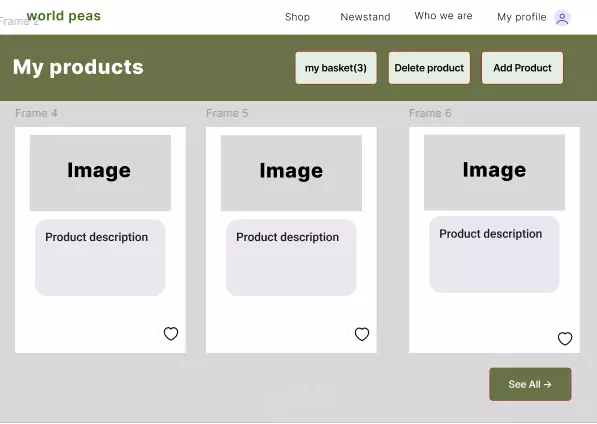
Task: Click the profile avatar icon
Action: click(562, 18)
